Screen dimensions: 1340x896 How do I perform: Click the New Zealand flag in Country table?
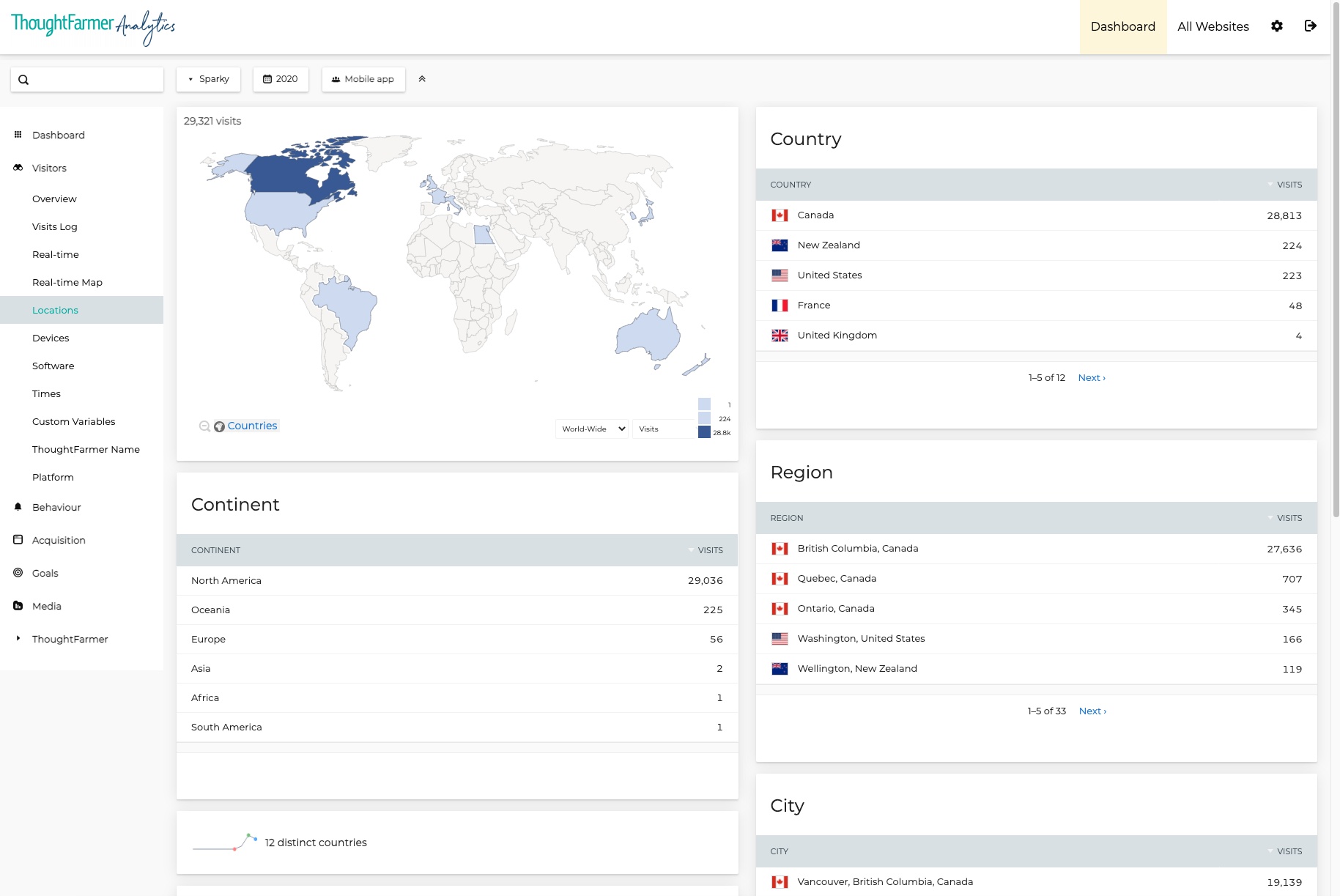click(x=780, y=245)
